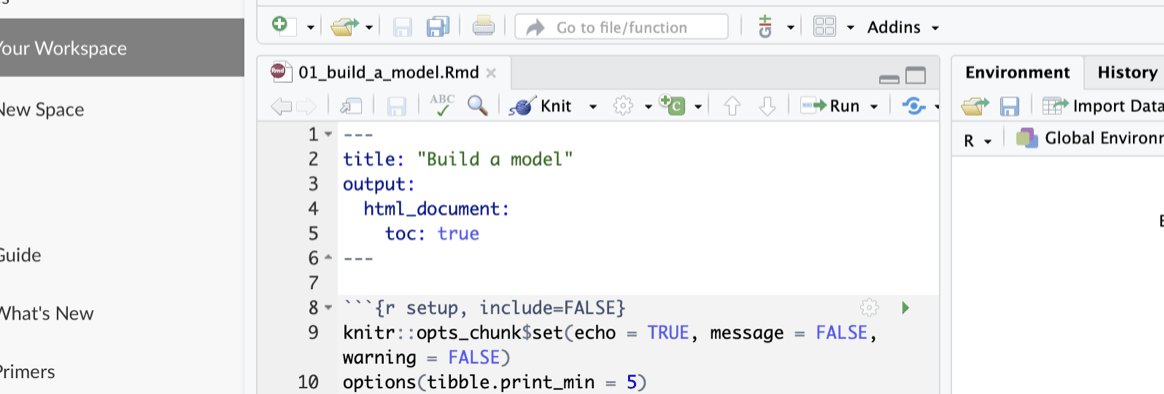
Task: Click the options(tibble.print_min = 5) line
Action: (x=494, y=383)
